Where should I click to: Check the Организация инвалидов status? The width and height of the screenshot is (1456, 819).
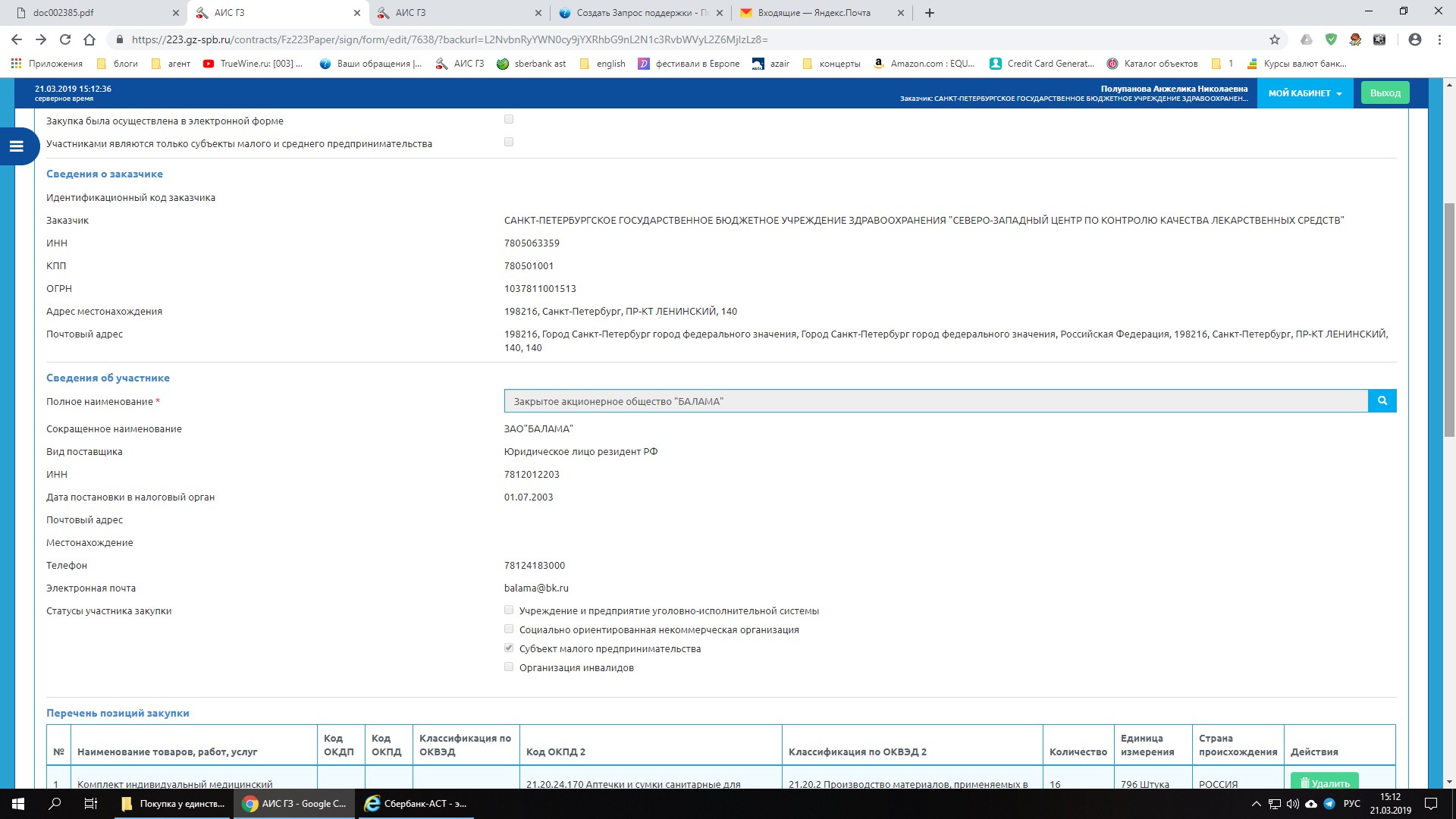(509, 667)
